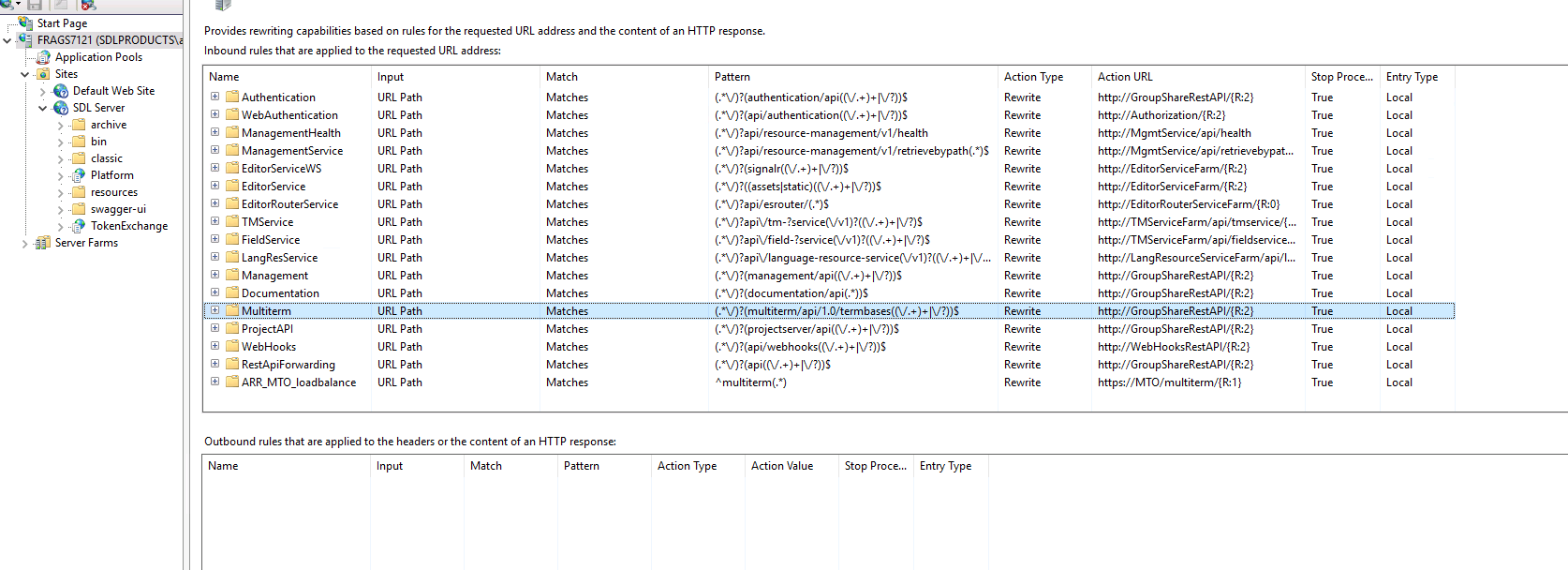Viewport: 1568px width, 570px height.
Task: Sort inbound rules by Match column
Action: pos(624,77)
